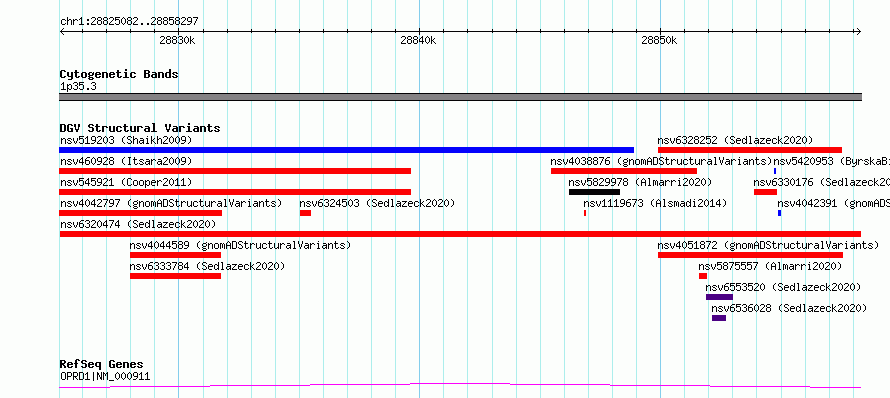The width and height of the screenshot is (890, 398).
Task: Select the nsv545921 red variant bar
Action: pyautogui.click(x=235, y=192)
